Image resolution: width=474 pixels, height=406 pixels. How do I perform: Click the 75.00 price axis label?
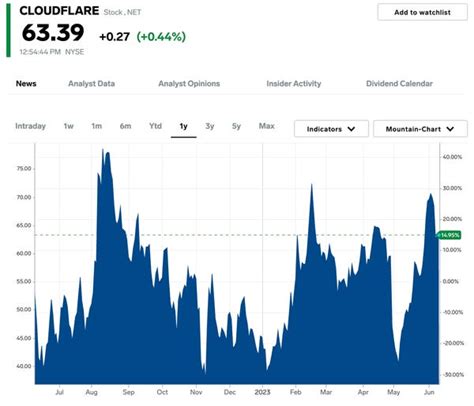pos(24,169)
